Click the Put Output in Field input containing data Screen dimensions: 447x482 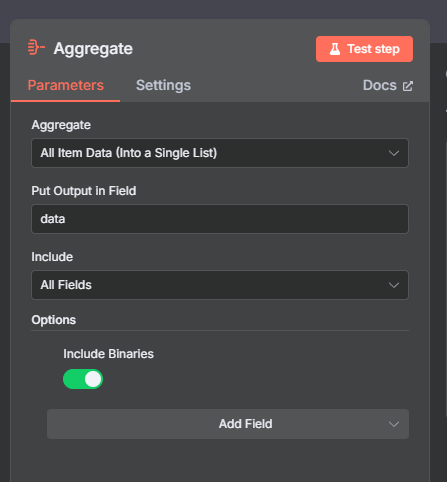point(220,219)
